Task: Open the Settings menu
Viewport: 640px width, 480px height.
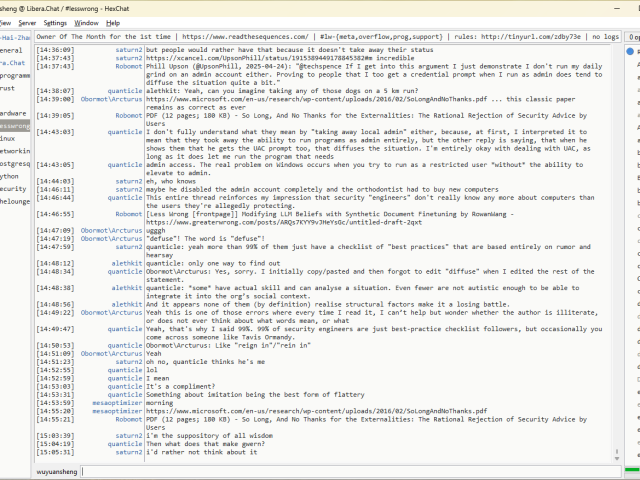Action: click(56, 22)
